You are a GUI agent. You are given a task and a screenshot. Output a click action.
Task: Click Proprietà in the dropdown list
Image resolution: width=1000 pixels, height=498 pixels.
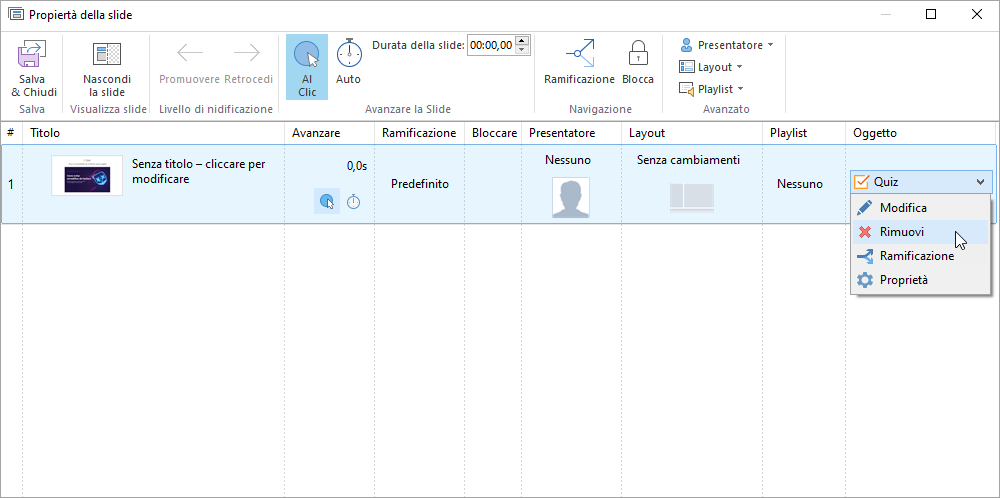[x=903, y=280]
